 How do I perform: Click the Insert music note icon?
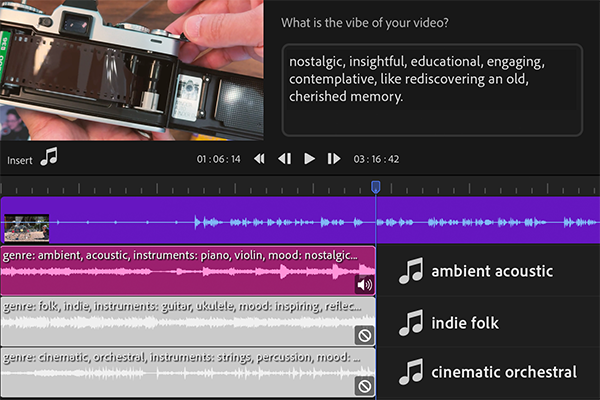coord(49,158)
